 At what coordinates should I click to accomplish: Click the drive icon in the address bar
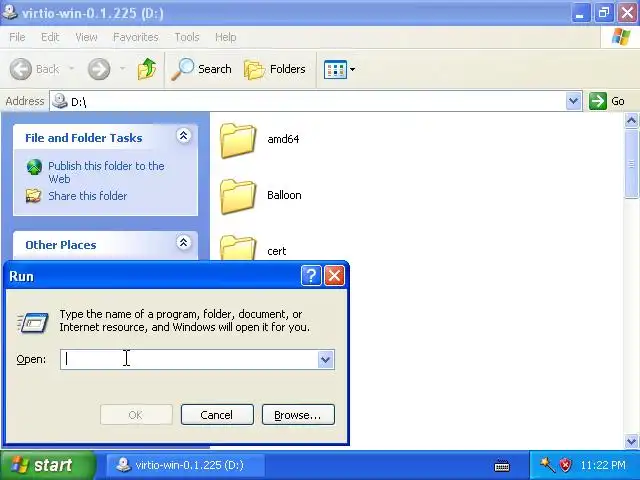60,100
